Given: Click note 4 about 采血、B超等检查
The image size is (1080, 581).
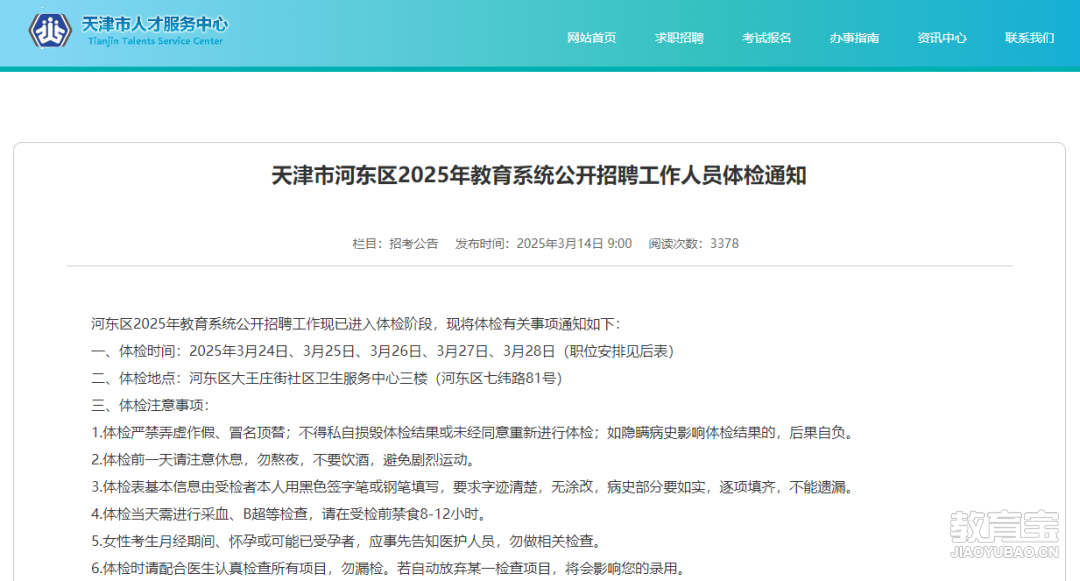Looking at the screenshot, I should [x=291, y=514].
